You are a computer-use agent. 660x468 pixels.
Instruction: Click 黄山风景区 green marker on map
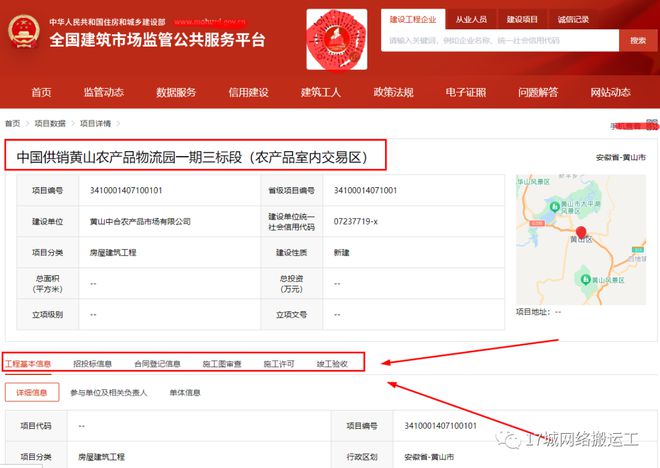(x=585, y=279)
